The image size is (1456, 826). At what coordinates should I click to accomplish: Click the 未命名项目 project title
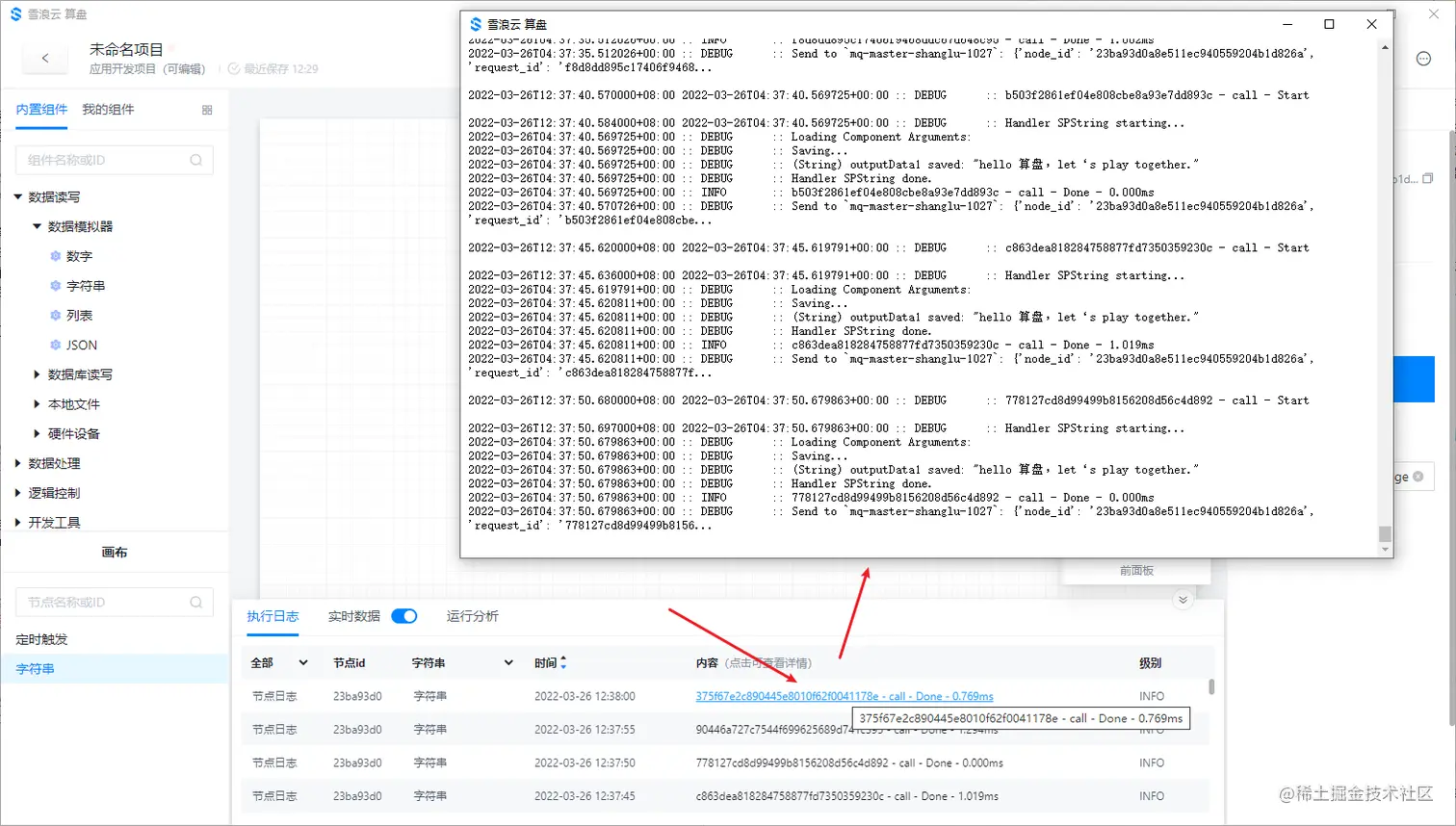pos(126,49)
